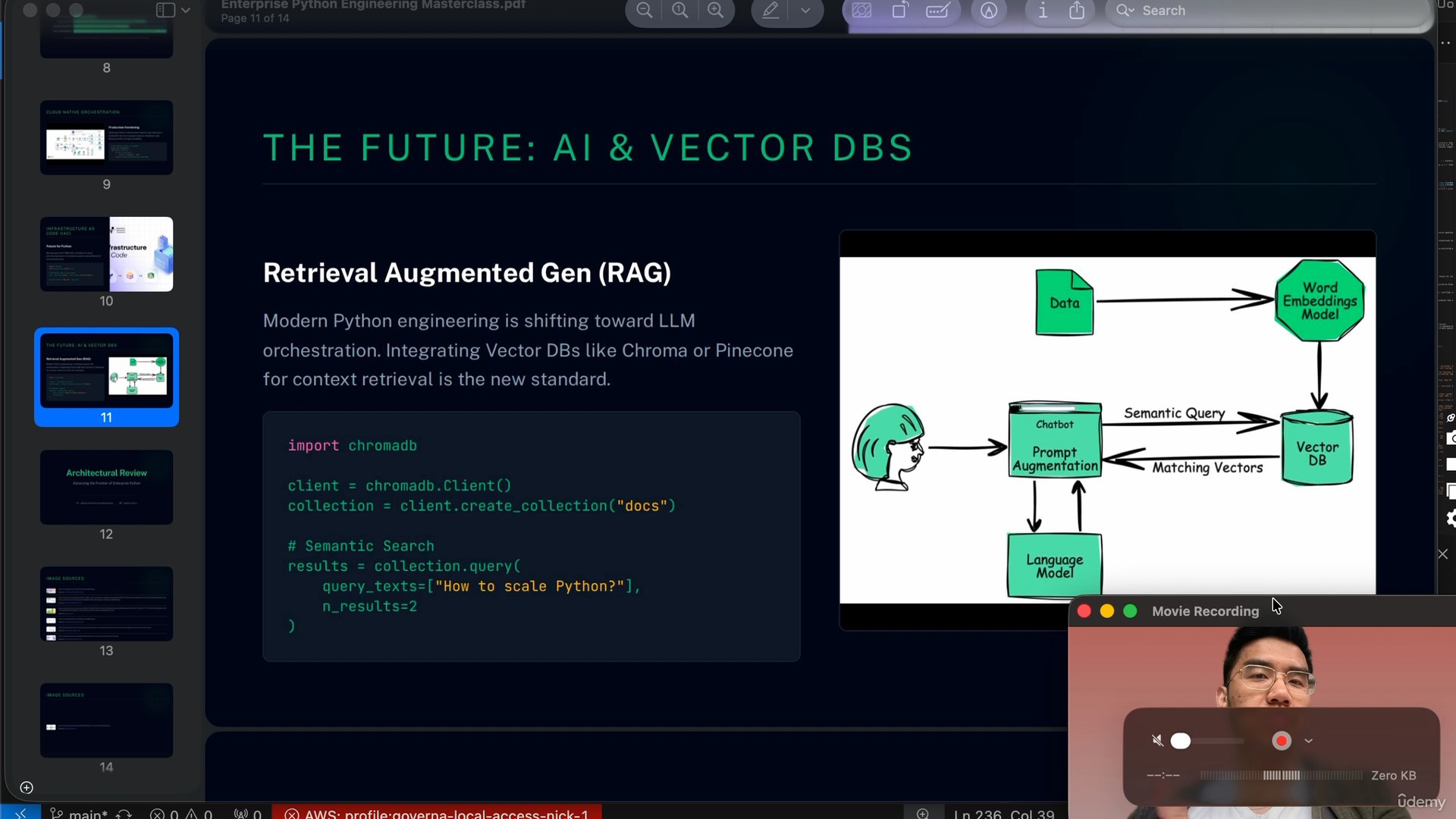1456x819 pixels.
Task: Open highlight color options dropdown
Action: (x=805, y=11)
